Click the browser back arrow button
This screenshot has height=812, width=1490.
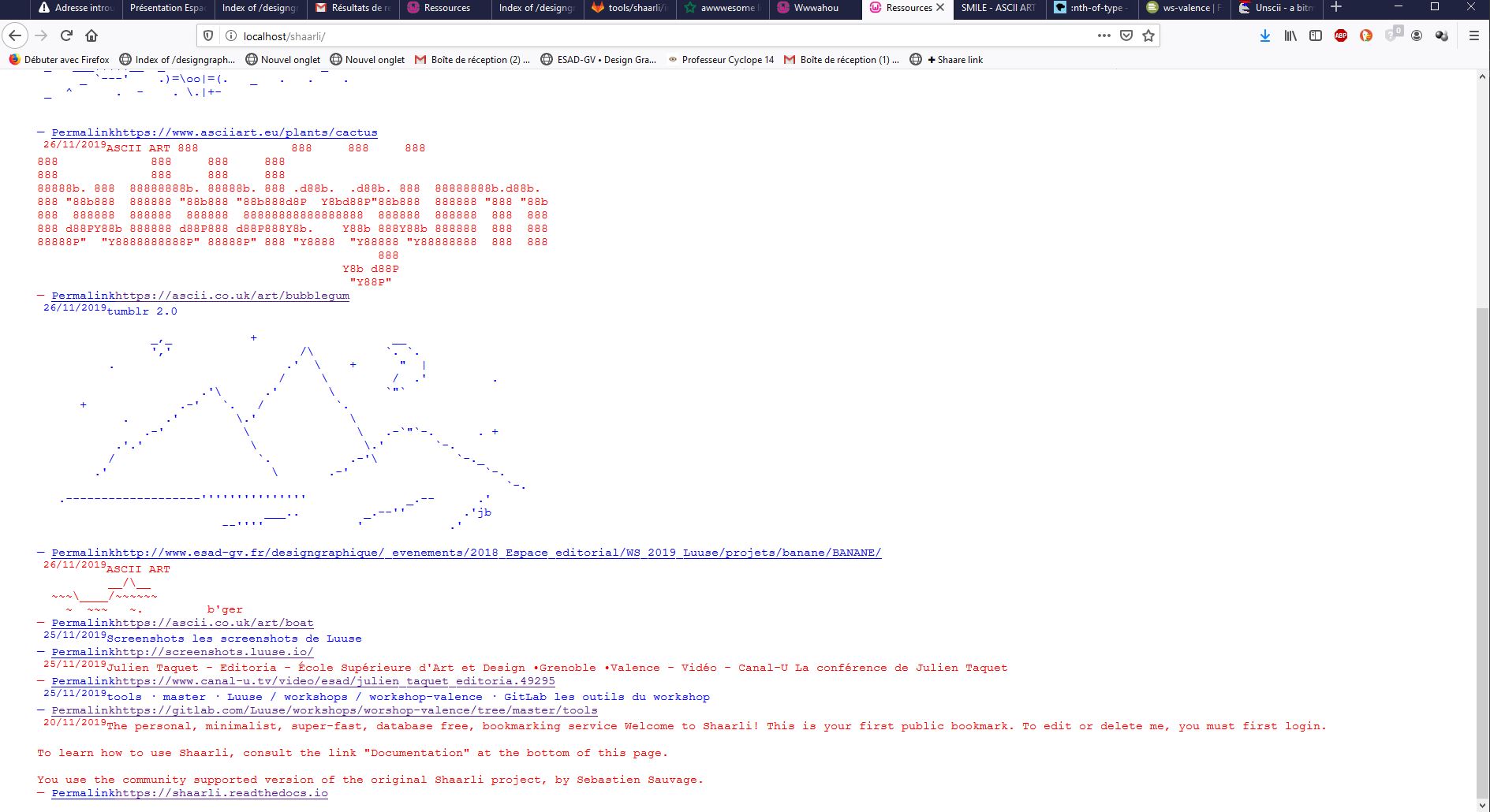point(15,35)
